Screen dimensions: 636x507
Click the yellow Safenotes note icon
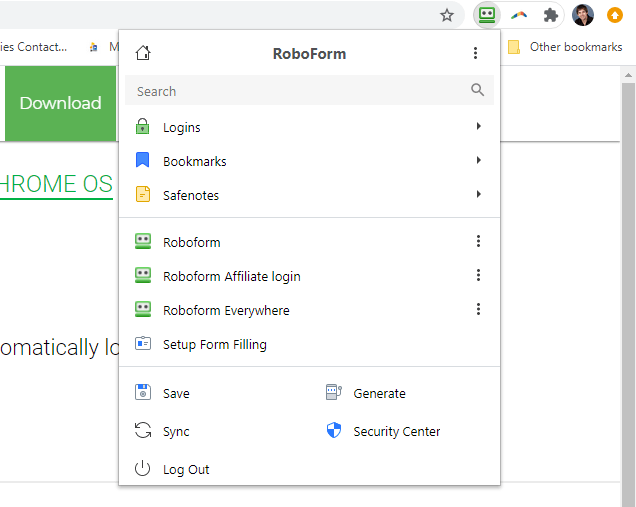tap(142, 194)
